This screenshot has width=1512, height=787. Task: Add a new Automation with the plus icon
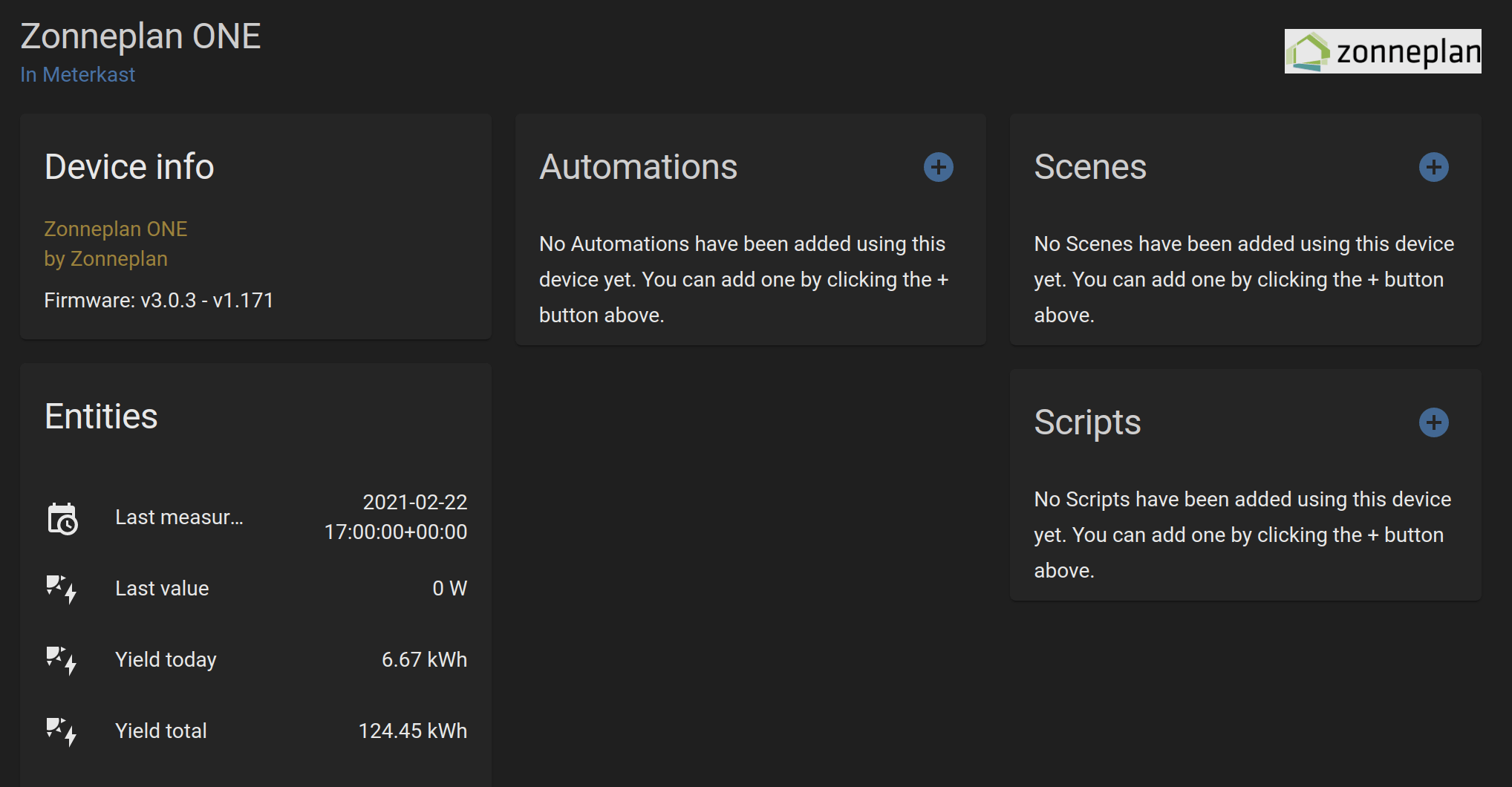938,167
